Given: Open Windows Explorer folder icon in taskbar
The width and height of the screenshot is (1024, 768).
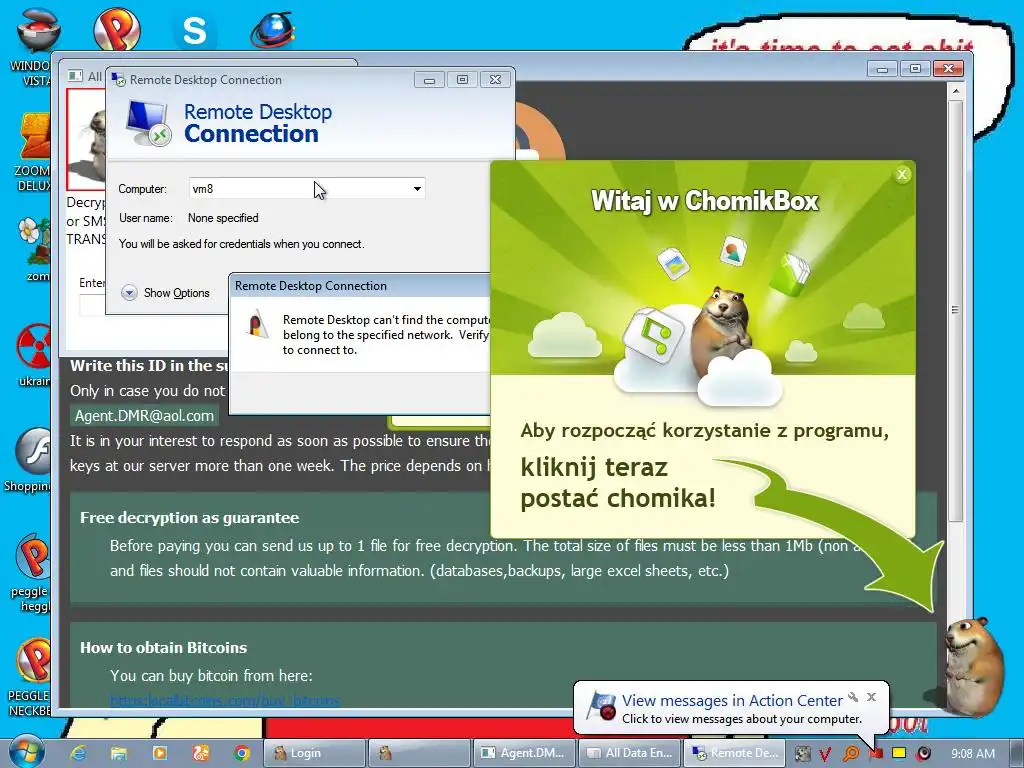Looking at the screenshot, I should [118, 753].
